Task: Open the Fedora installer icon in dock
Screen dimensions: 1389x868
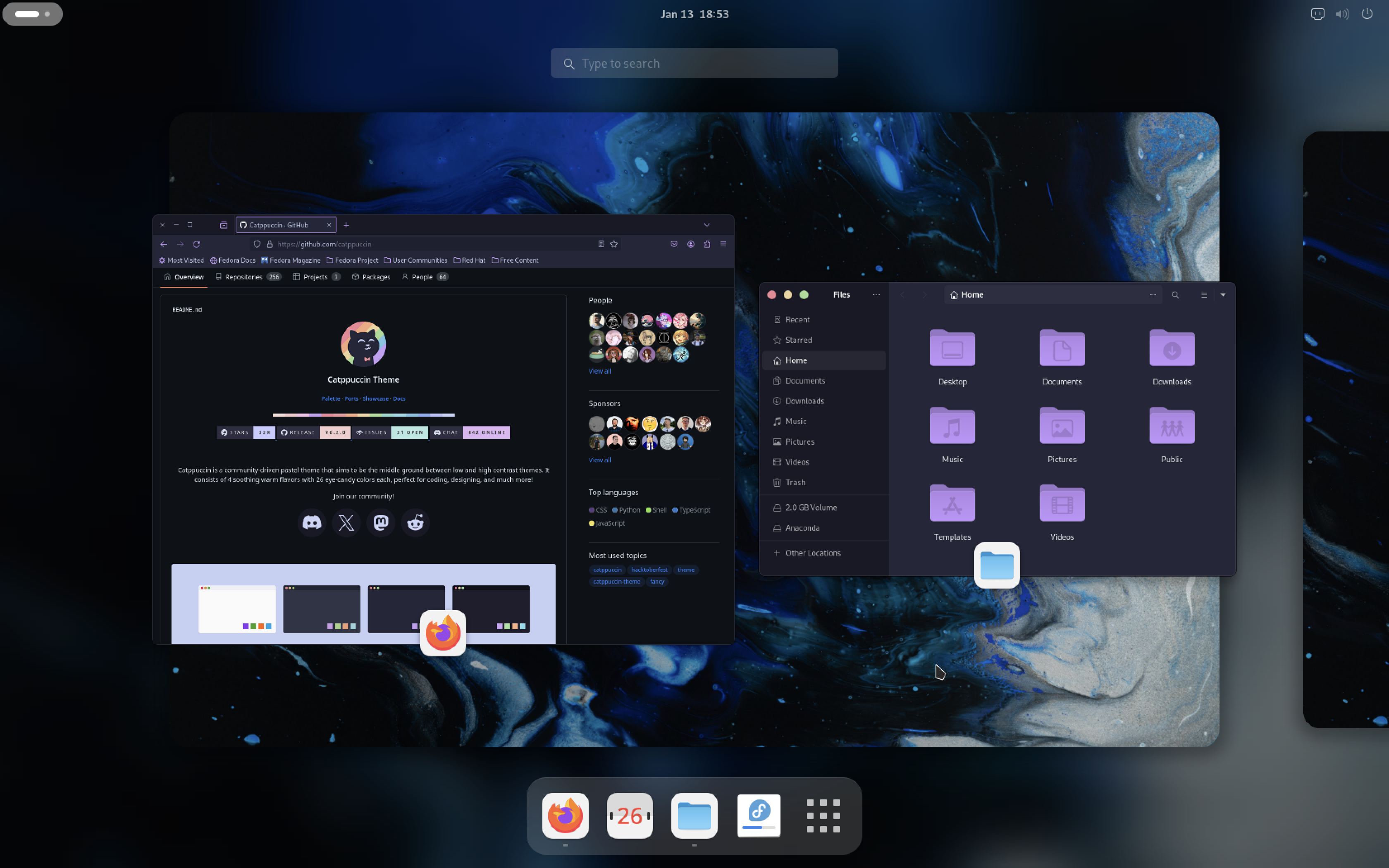Action: (x=759, y=816)
